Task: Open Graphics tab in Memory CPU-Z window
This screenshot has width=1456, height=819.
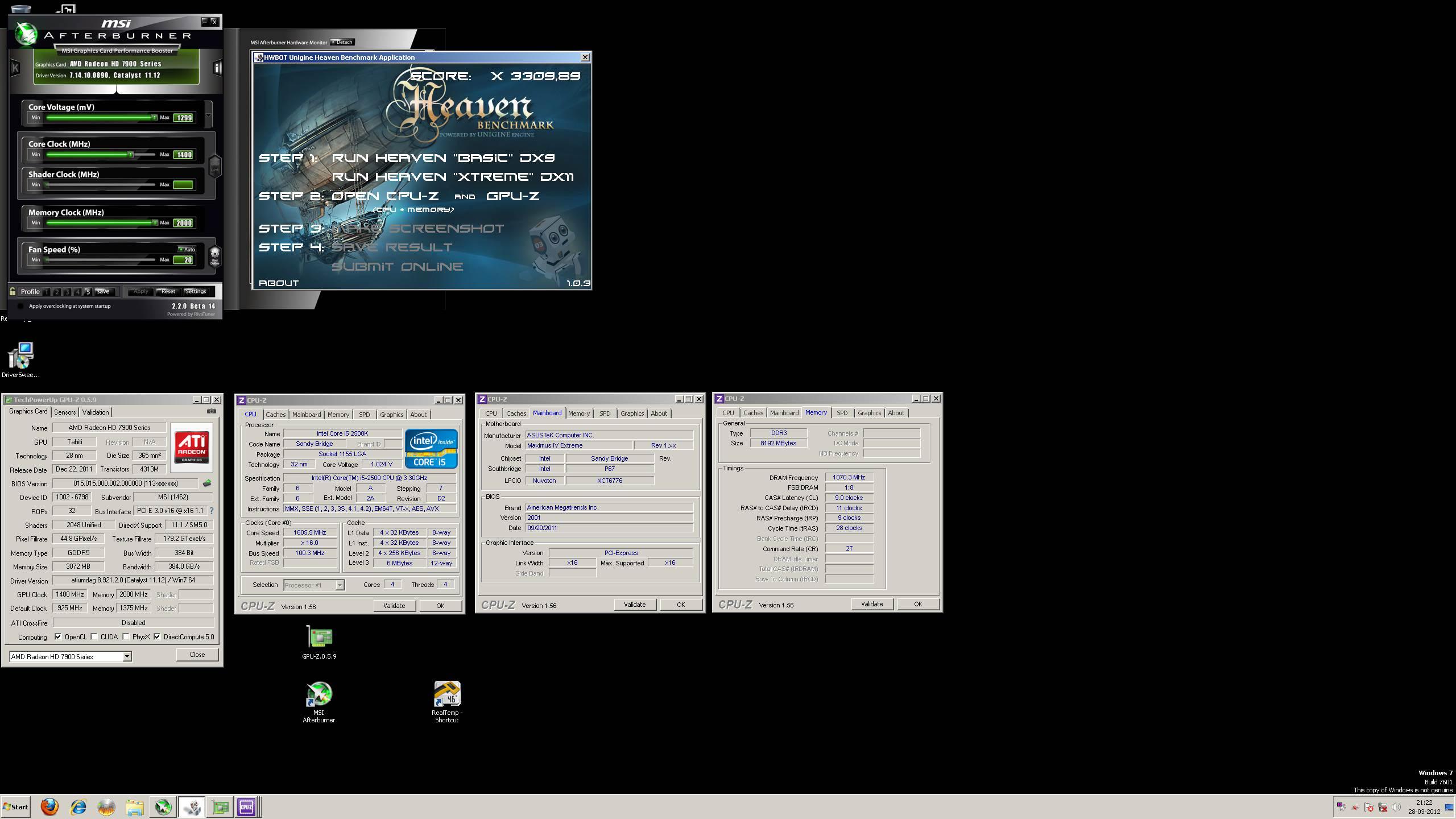Action: 869,413
